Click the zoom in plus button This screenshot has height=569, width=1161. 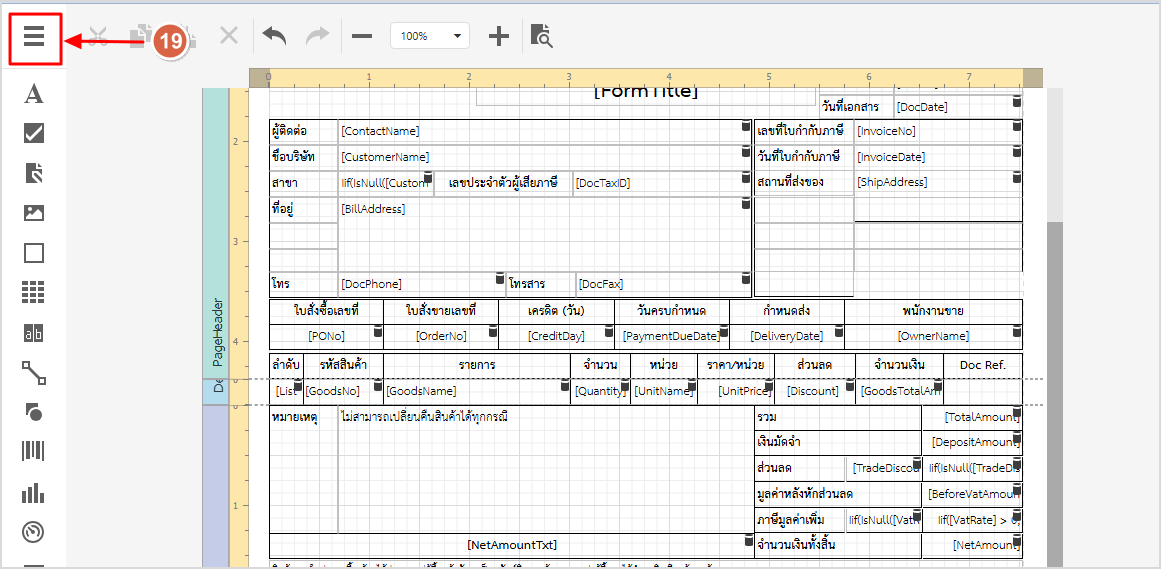(498, 37)
